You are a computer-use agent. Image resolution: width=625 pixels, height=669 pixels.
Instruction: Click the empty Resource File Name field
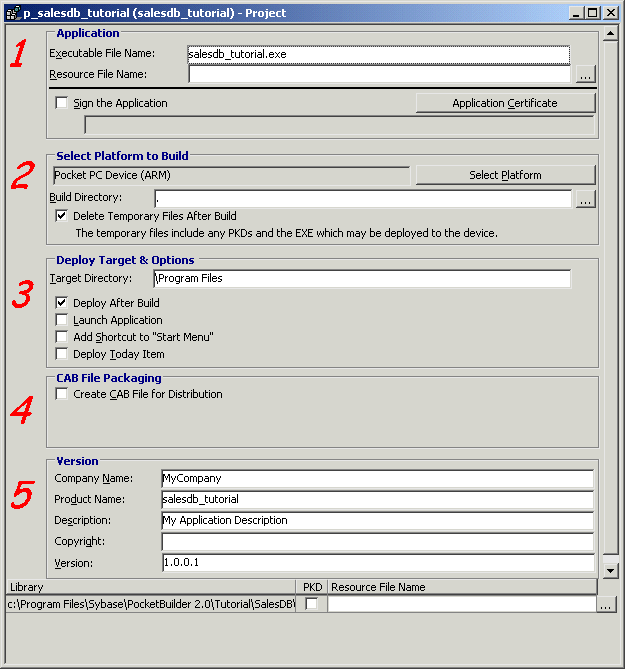[x=379, y=74]
